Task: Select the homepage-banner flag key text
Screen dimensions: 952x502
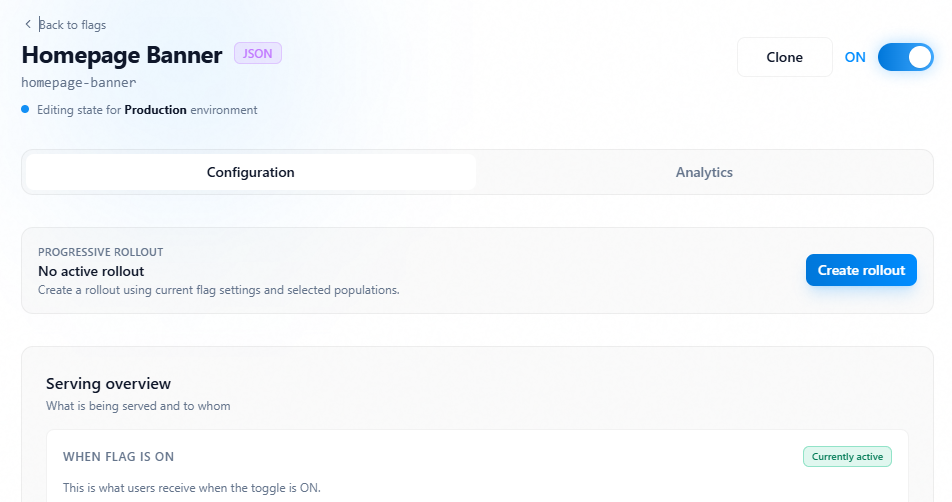Action: click(x=79, y=83)
